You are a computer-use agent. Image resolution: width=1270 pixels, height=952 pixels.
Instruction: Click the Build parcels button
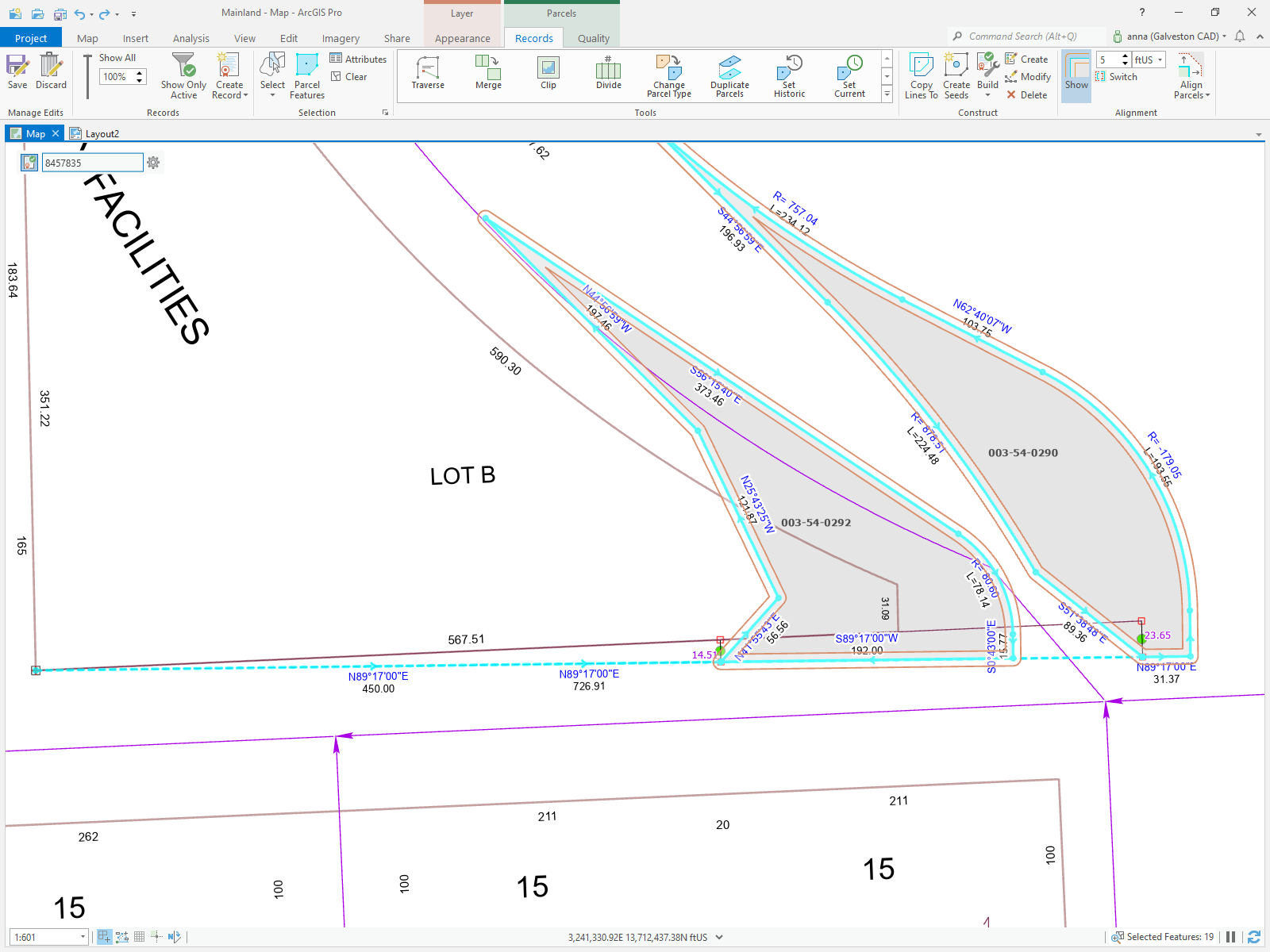tap(987, 76)
